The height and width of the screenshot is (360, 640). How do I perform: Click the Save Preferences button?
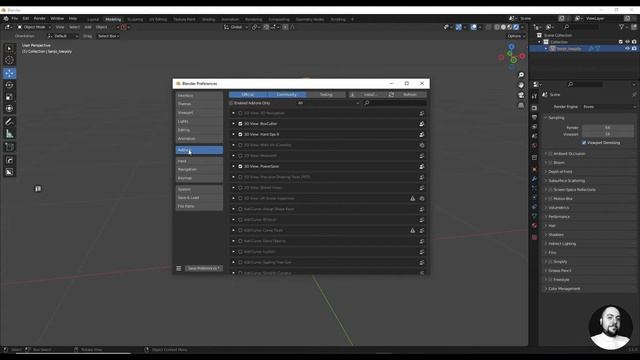tap(204, 268)
